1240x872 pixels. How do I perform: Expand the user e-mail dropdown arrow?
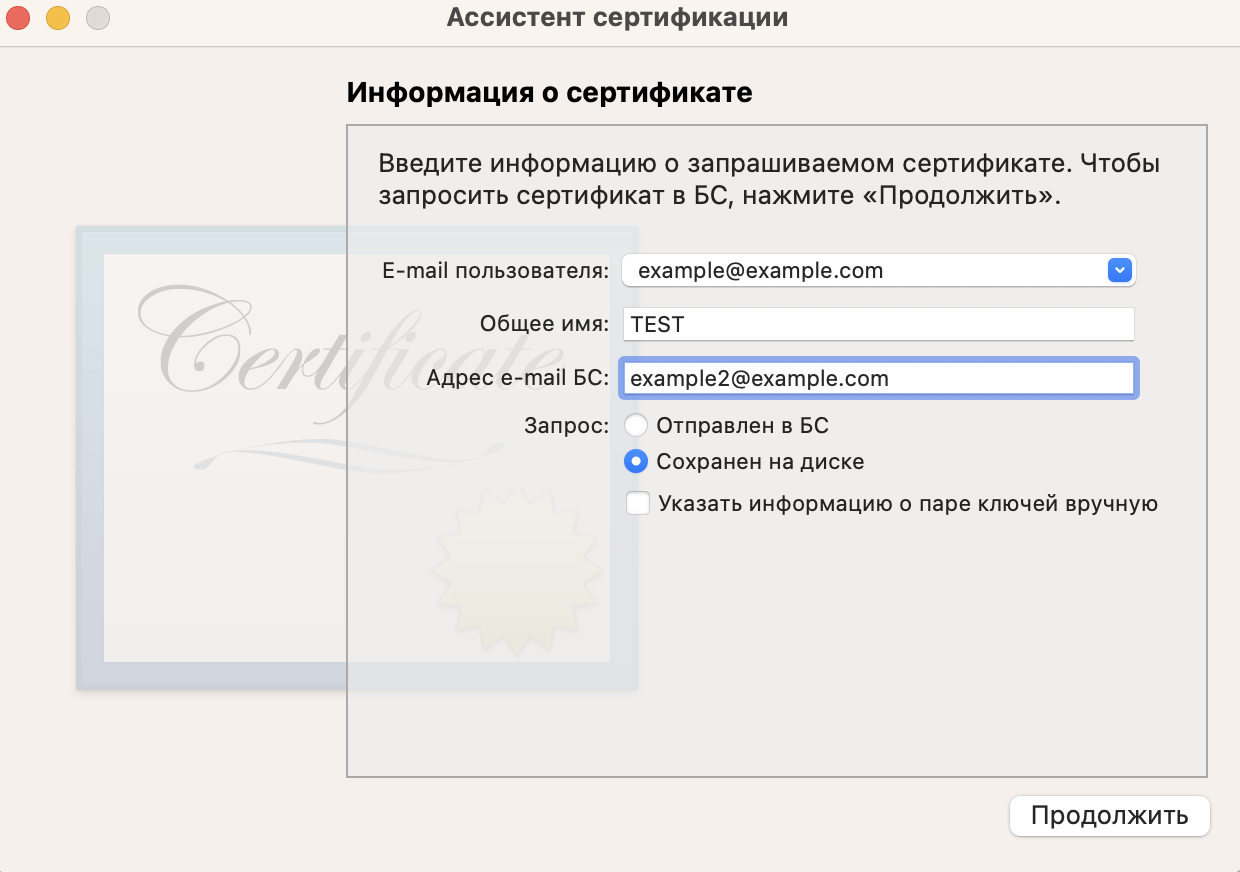click(1119, 270)
